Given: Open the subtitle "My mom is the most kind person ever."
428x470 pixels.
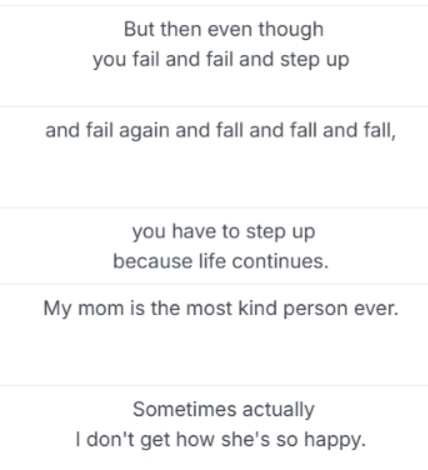Looking at the screenshot, I should click(221, 309).
